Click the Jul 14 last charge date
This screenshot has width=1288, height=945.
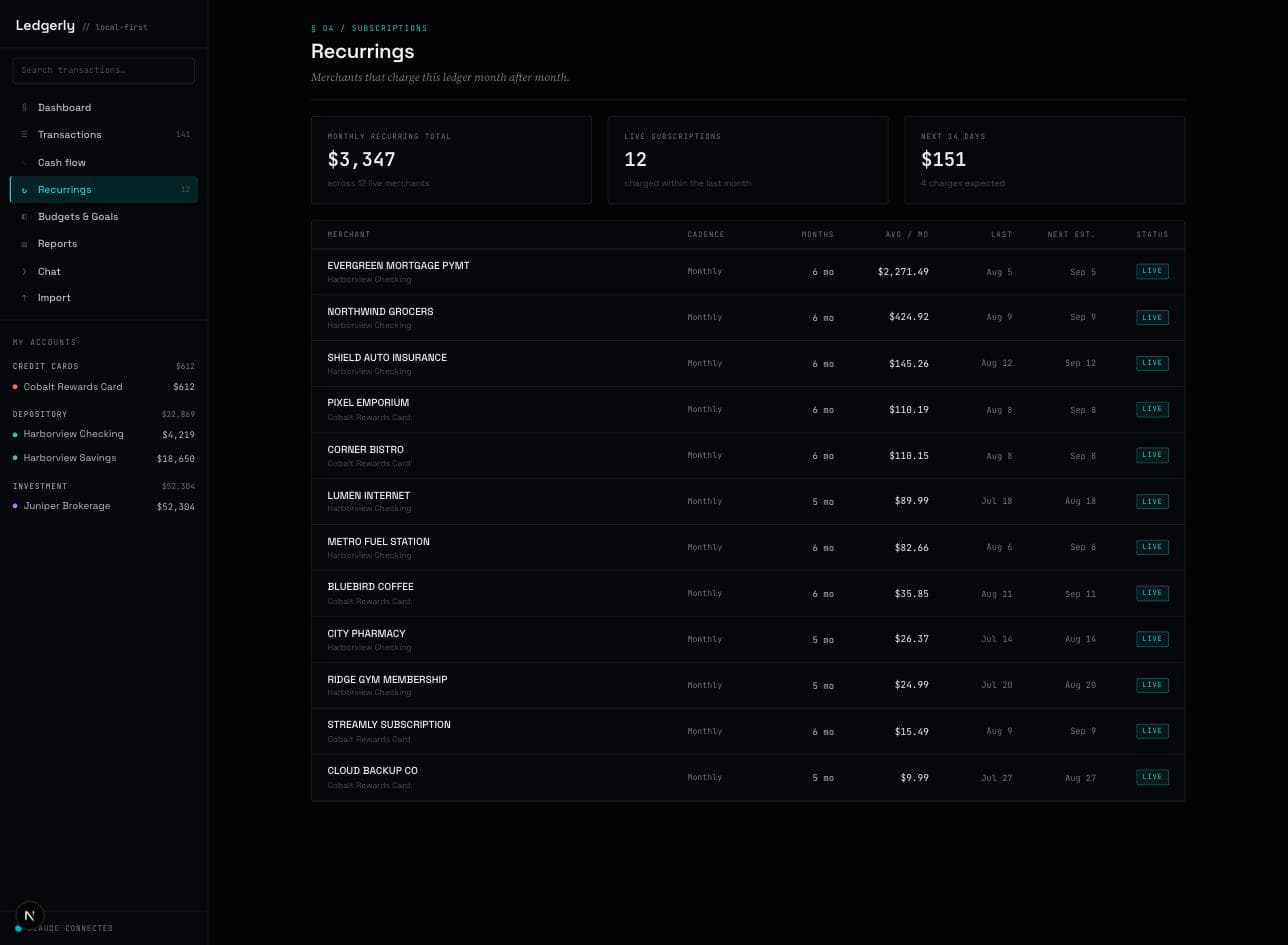[x=997, y=639]
